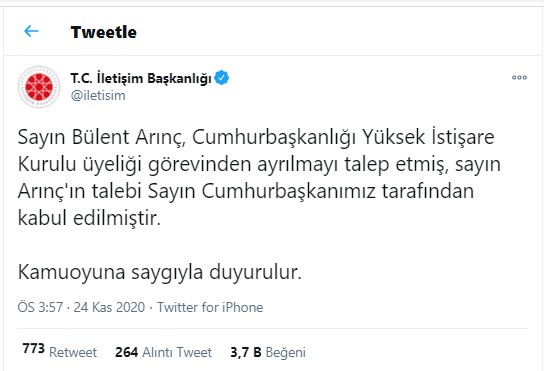544x371 pixels.
Task: View the 264 Alıntı Tweet list
Action: coord(163,352)
